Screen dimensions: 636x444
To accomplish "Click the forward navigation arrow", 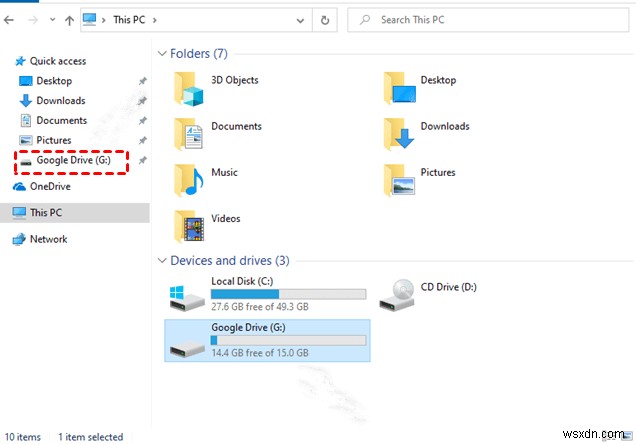I will [x=32, y=19].
